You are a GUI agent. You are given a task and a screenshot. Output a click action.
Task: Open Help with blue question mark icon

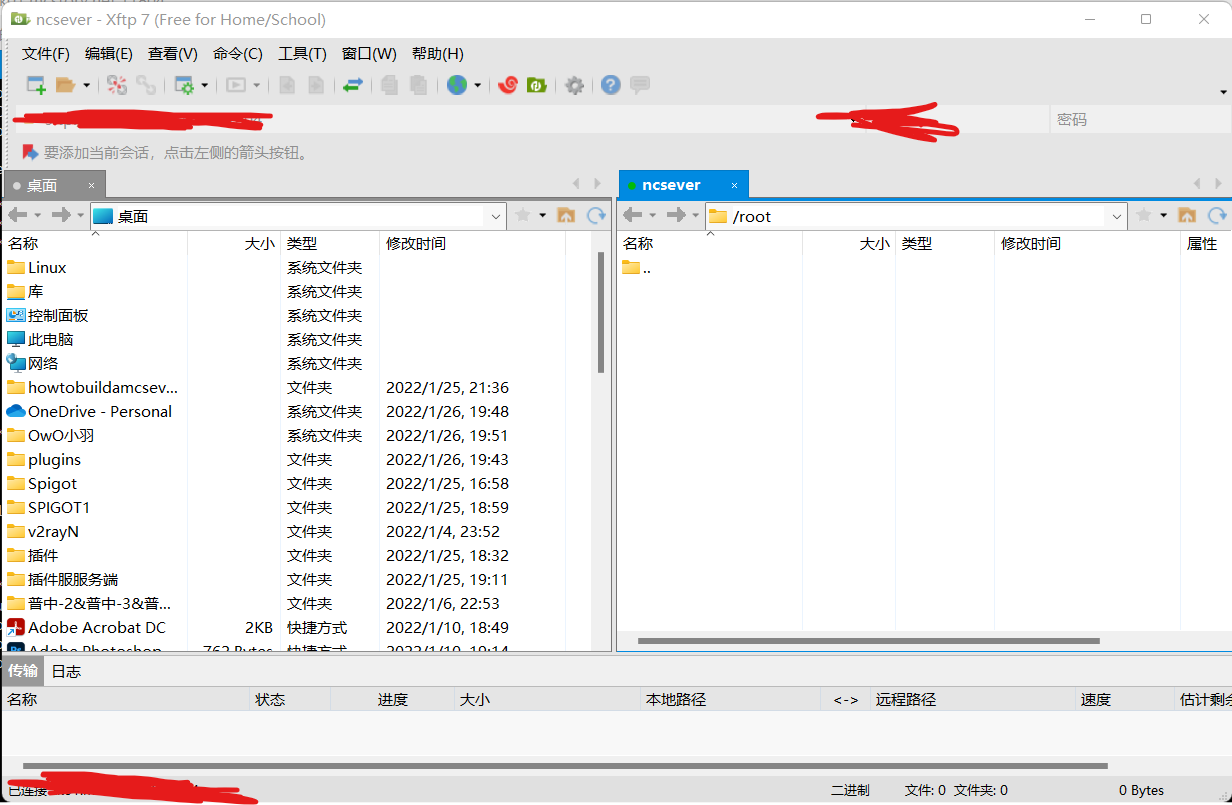click(611, 85)
